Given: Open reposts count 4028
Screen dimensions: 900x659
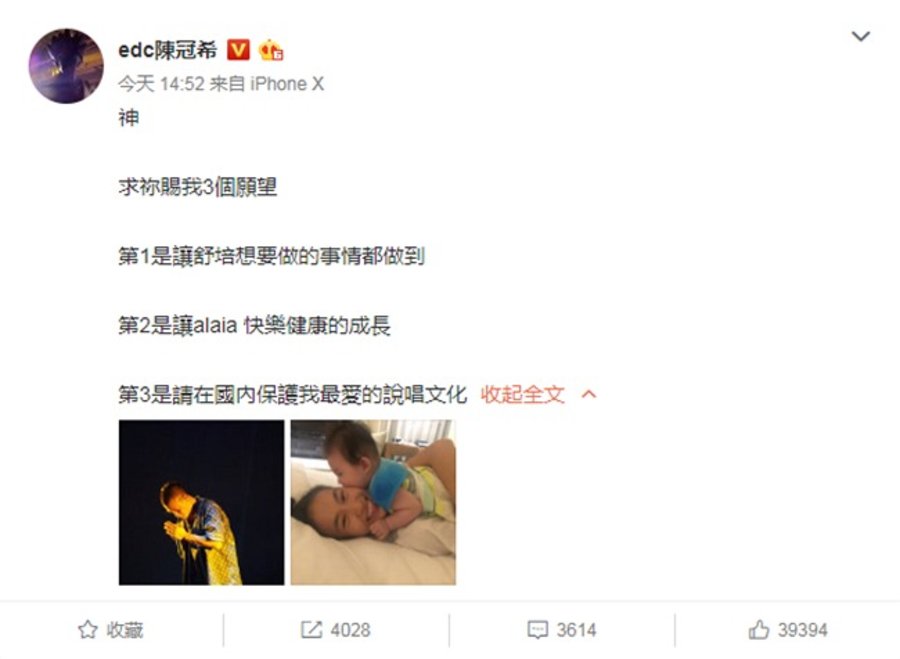Looking at the screenshot, I should 350,630.
